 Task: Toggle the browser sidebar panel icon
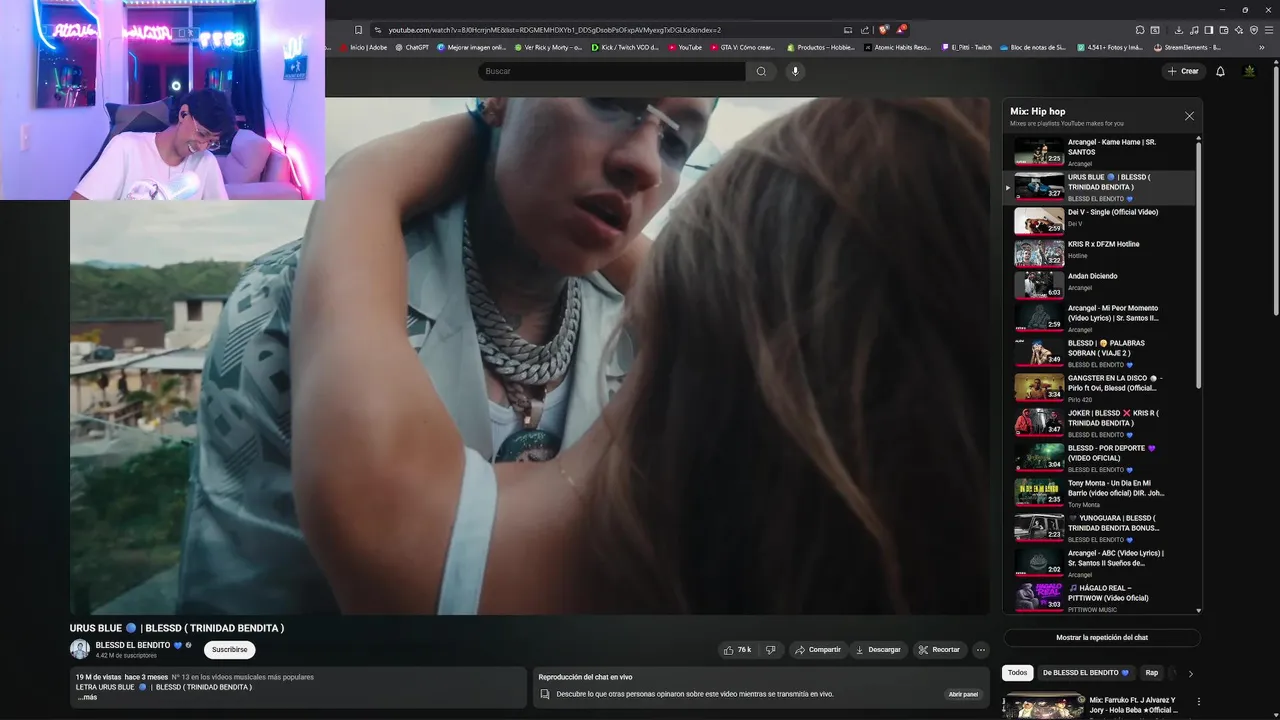tap(1209, 30)
